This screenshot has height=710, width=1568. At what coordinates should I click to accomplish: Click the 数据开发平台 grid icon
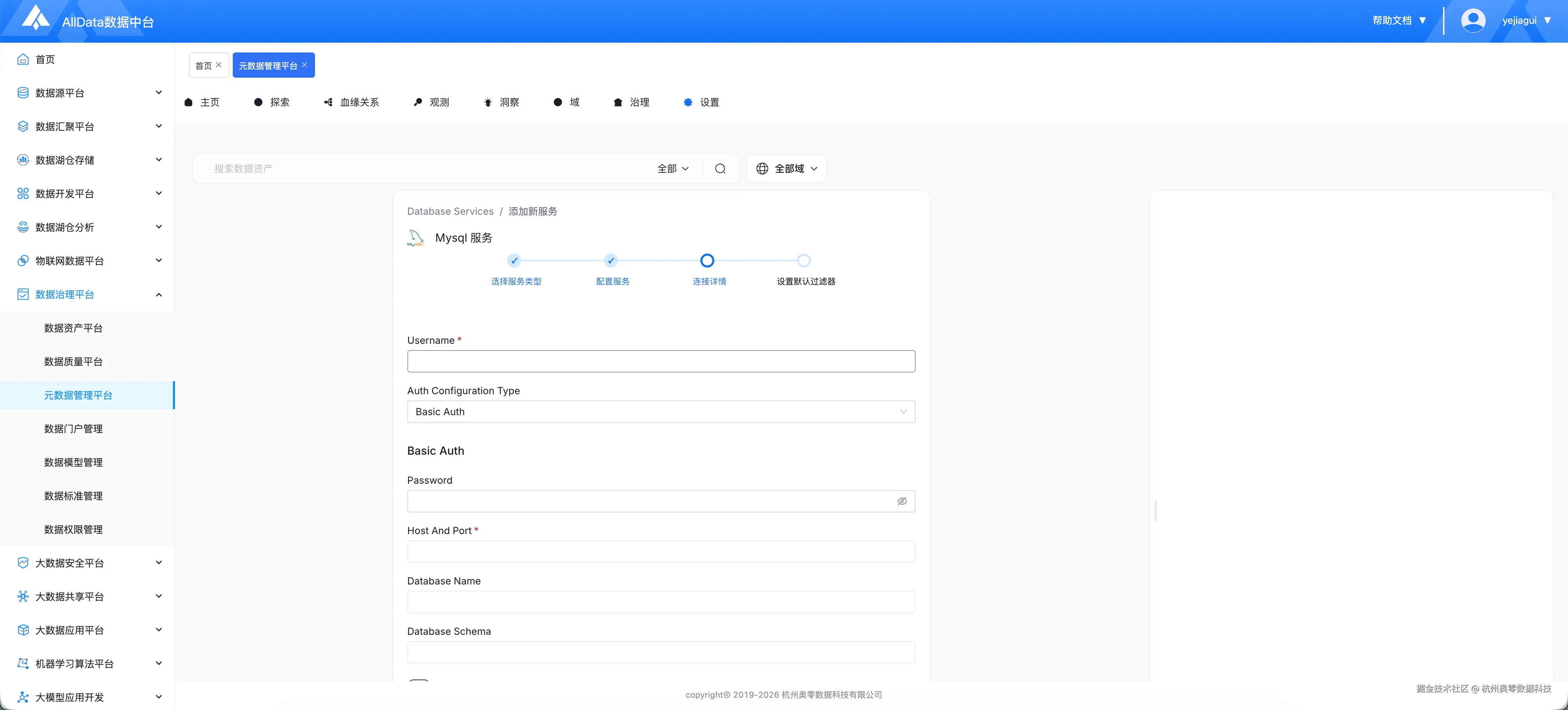[x=23, y=193]
